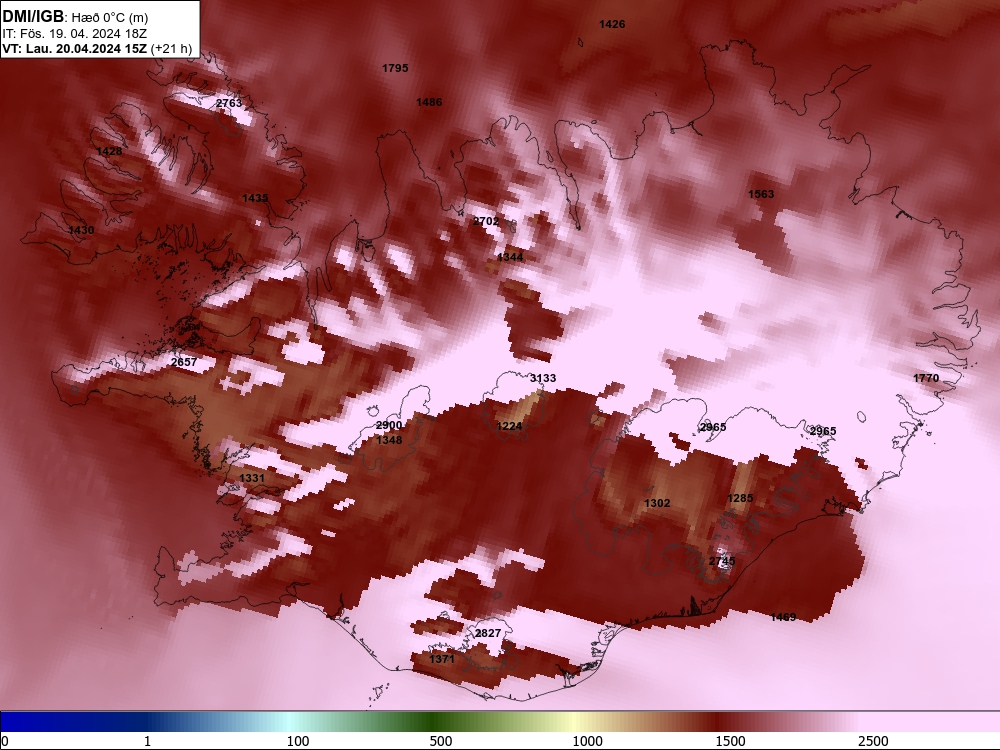Click the map value 1371

(x=441, y=659)
